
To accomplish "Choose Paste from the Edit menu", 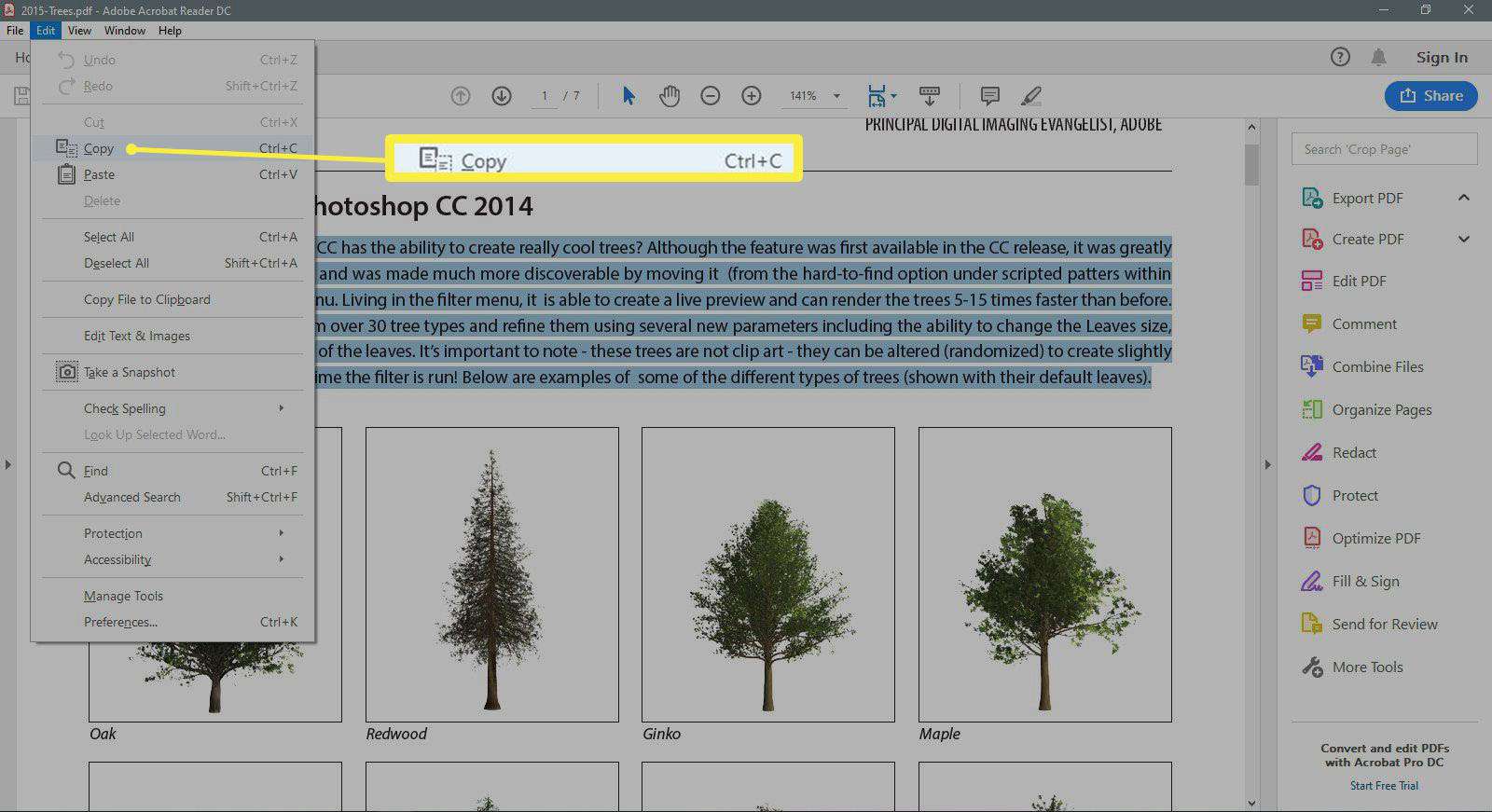I will coord(173,174).
